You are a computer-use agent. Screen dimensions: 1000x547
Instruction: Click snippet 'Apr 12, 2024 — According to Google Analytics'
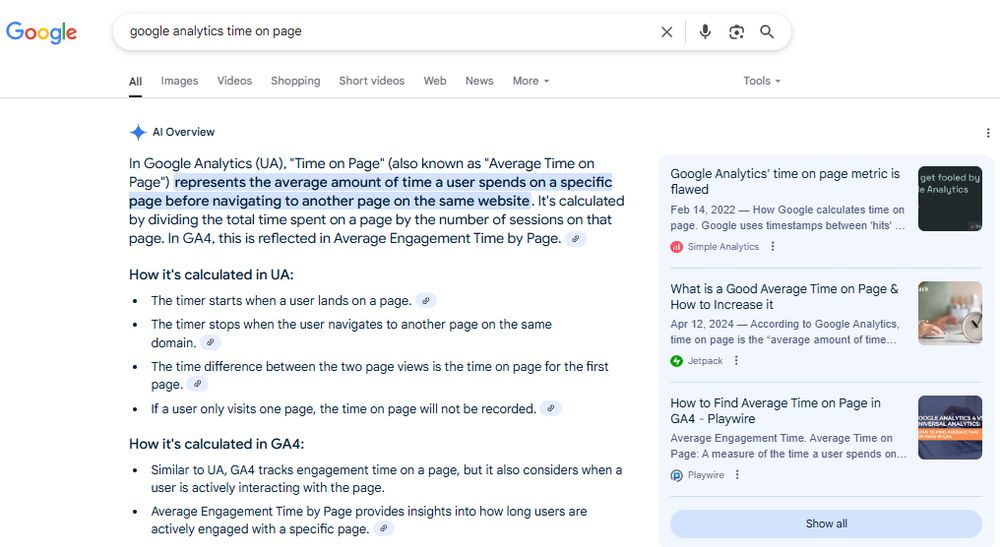pyautogui.click(x=784, y=332)
